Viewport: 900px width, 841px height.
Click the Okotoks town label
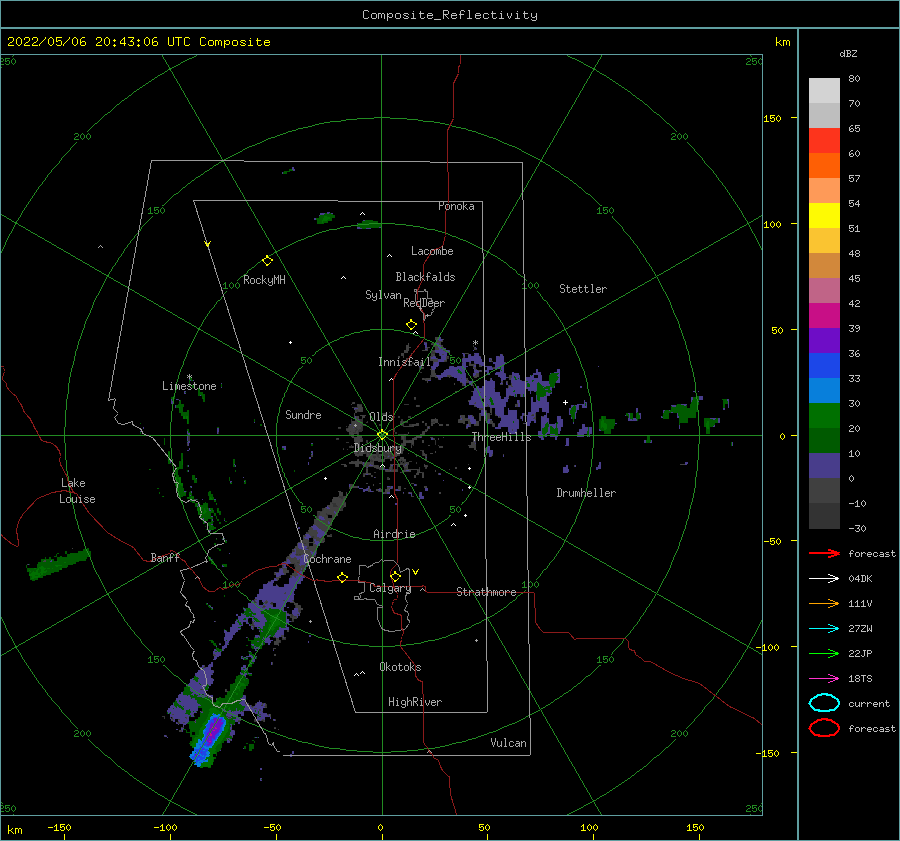(400, 667)
